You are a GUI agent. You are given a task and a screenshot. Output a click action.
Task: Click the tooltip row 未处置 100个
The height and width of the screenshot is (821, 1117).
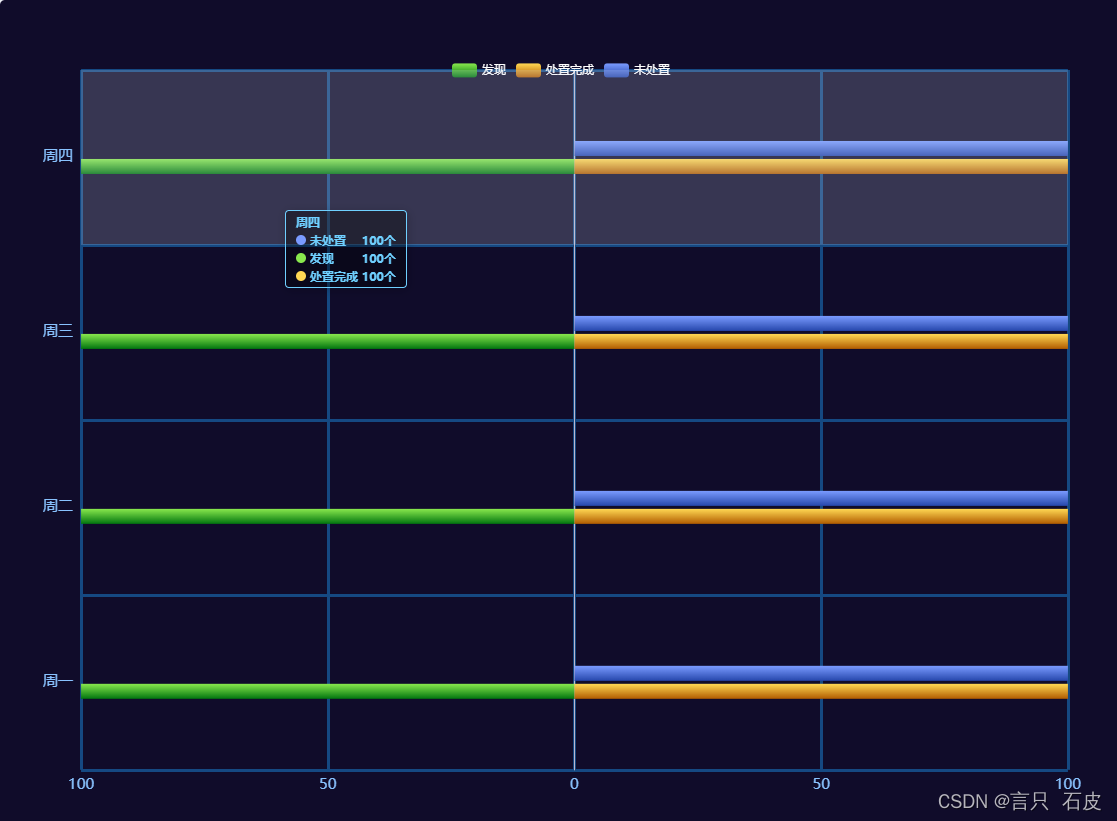point(346,241)
